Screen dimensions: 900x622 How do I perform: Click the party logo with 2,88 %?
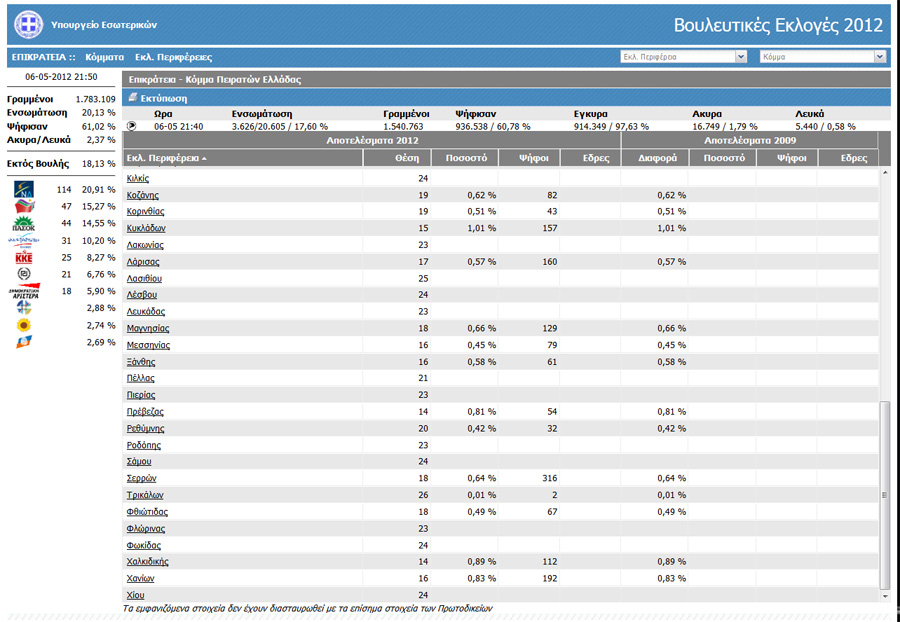point(24,308)
